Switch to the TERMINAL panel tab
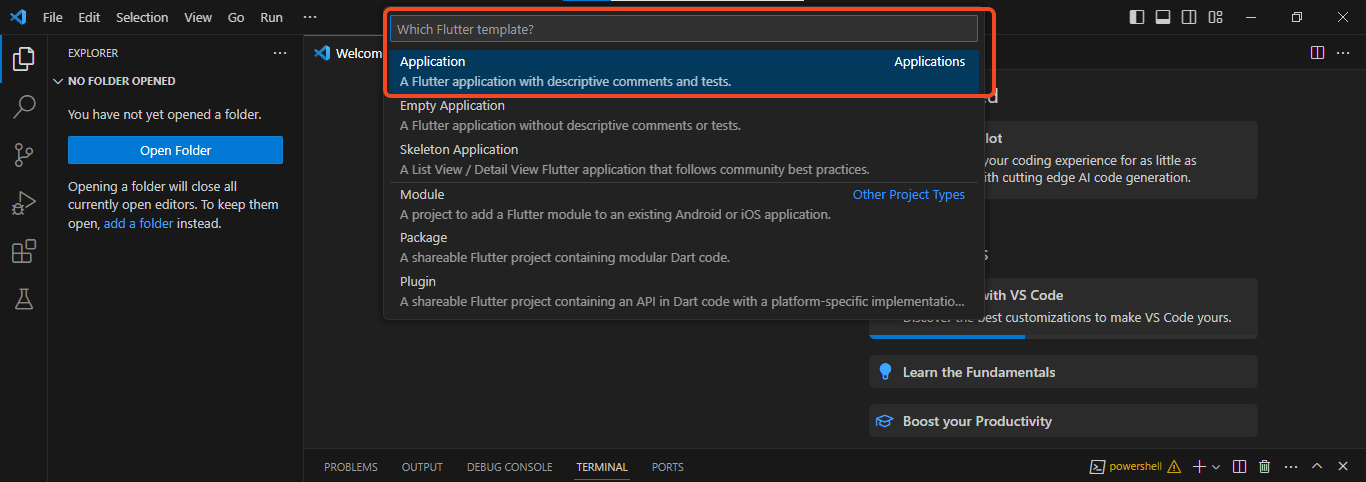 pos(602,467)
